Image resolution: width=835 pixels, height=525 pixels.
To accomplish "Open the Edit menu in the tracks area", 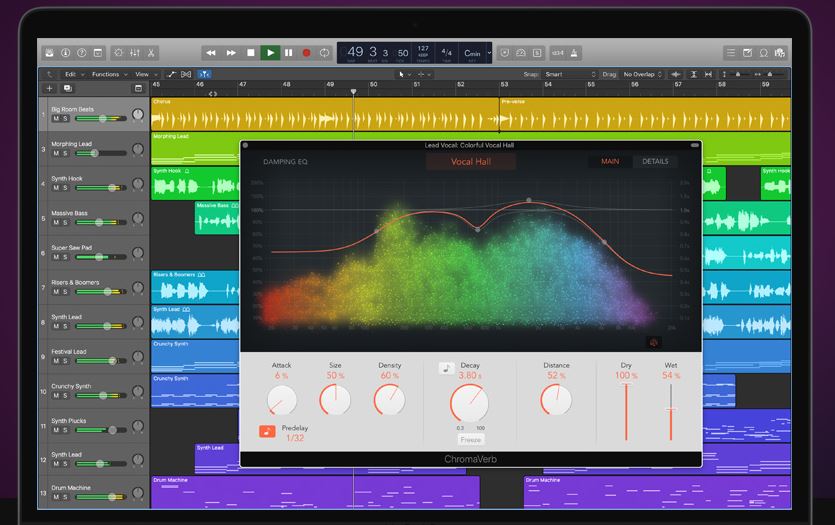I will pos(72,74).
